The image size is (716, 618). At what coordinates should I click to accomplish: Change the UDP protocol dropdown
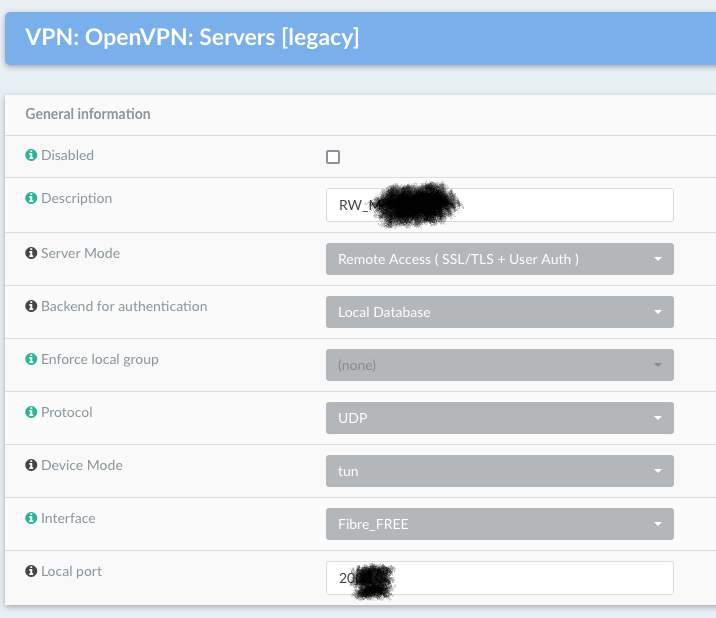click(x=499, y=418)
